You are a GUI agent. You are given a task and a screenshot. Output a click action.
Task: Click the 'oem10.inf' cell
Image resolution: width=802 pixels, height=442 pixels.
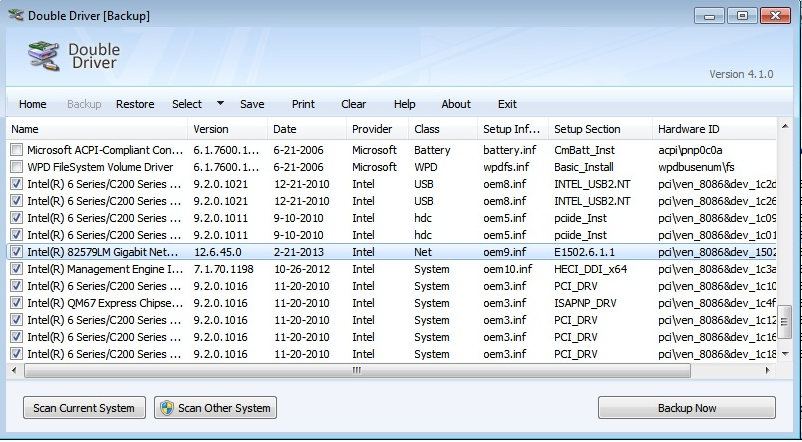pyautogui.click(x=507, y=269)
